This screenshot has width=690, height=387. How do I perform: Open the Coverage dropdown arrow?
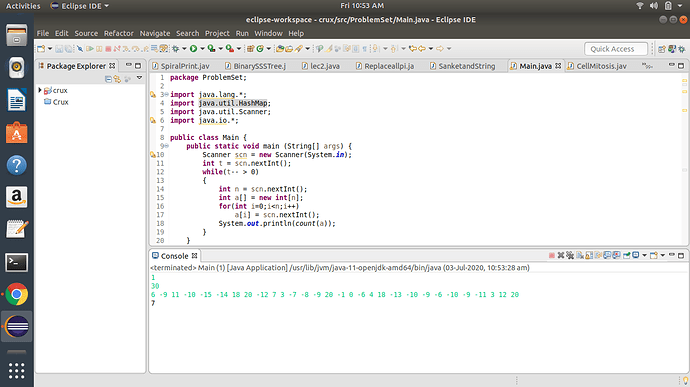click(x=220, y=48)
